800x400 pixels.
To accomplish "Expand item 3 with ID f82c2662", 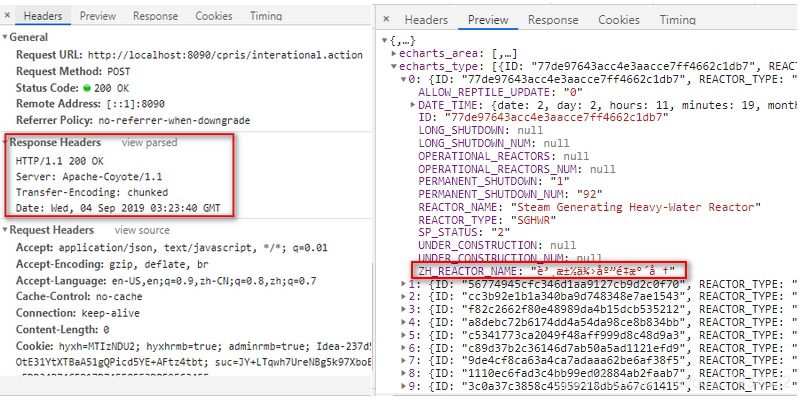I will pos(404,309).
